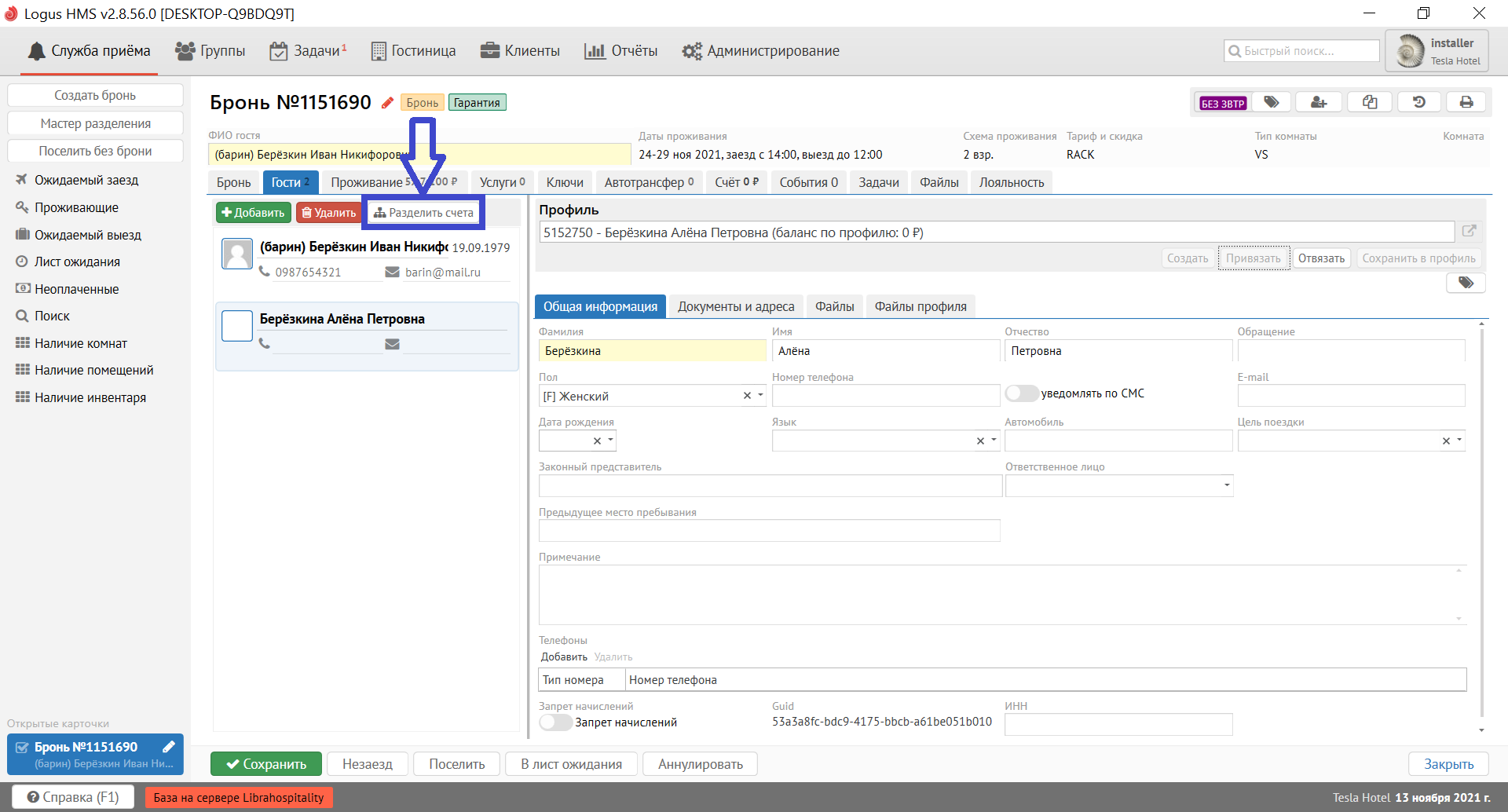Open the Цель поездки dropdown
Screen dimensions: 1508x812
(x=1459, y=441)
